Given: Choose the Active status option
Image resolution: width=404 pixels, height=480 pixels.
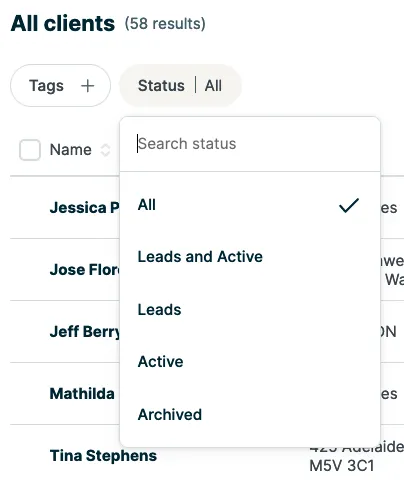Looking at the screenshot, I should pos(250,362).
